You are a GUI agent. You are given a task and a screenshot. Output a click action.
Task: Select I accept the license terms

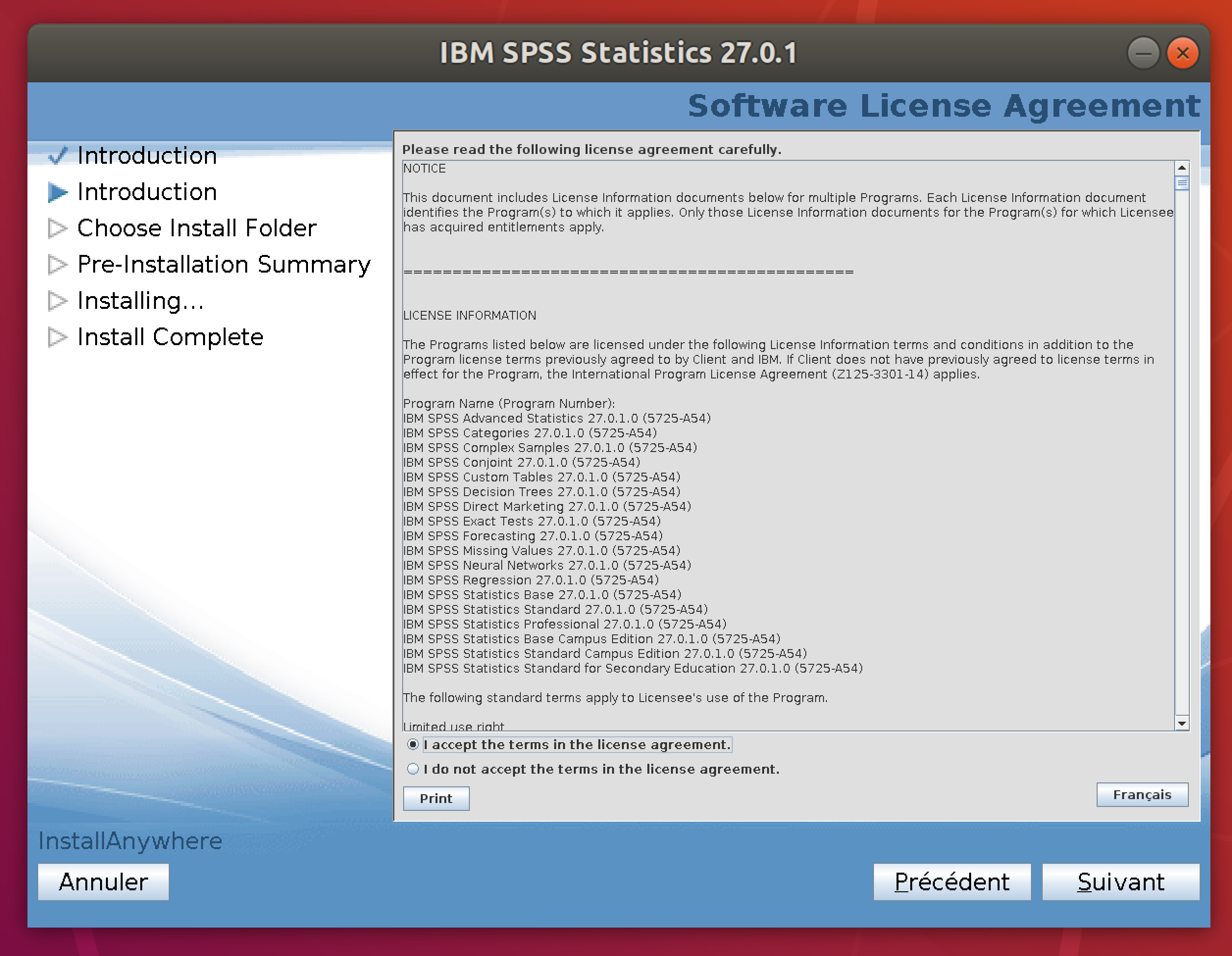pyautogui.click(x=413, y=745)
